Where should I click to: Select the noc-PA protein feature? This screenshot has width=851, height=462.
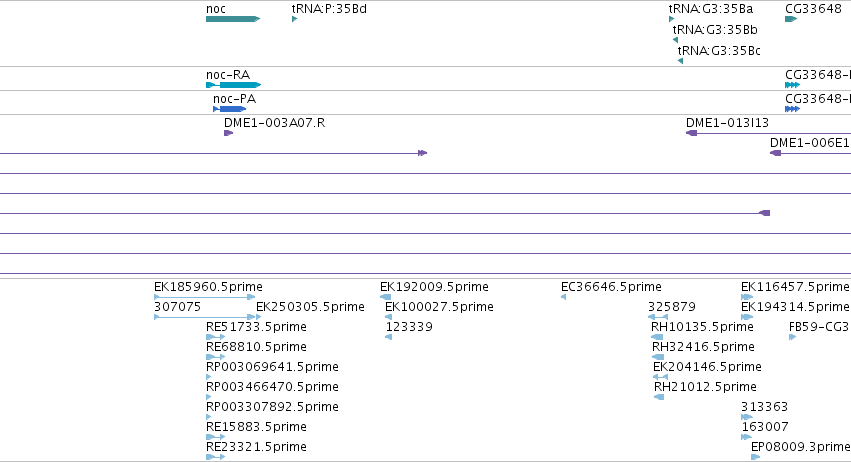tap(230, 109)
